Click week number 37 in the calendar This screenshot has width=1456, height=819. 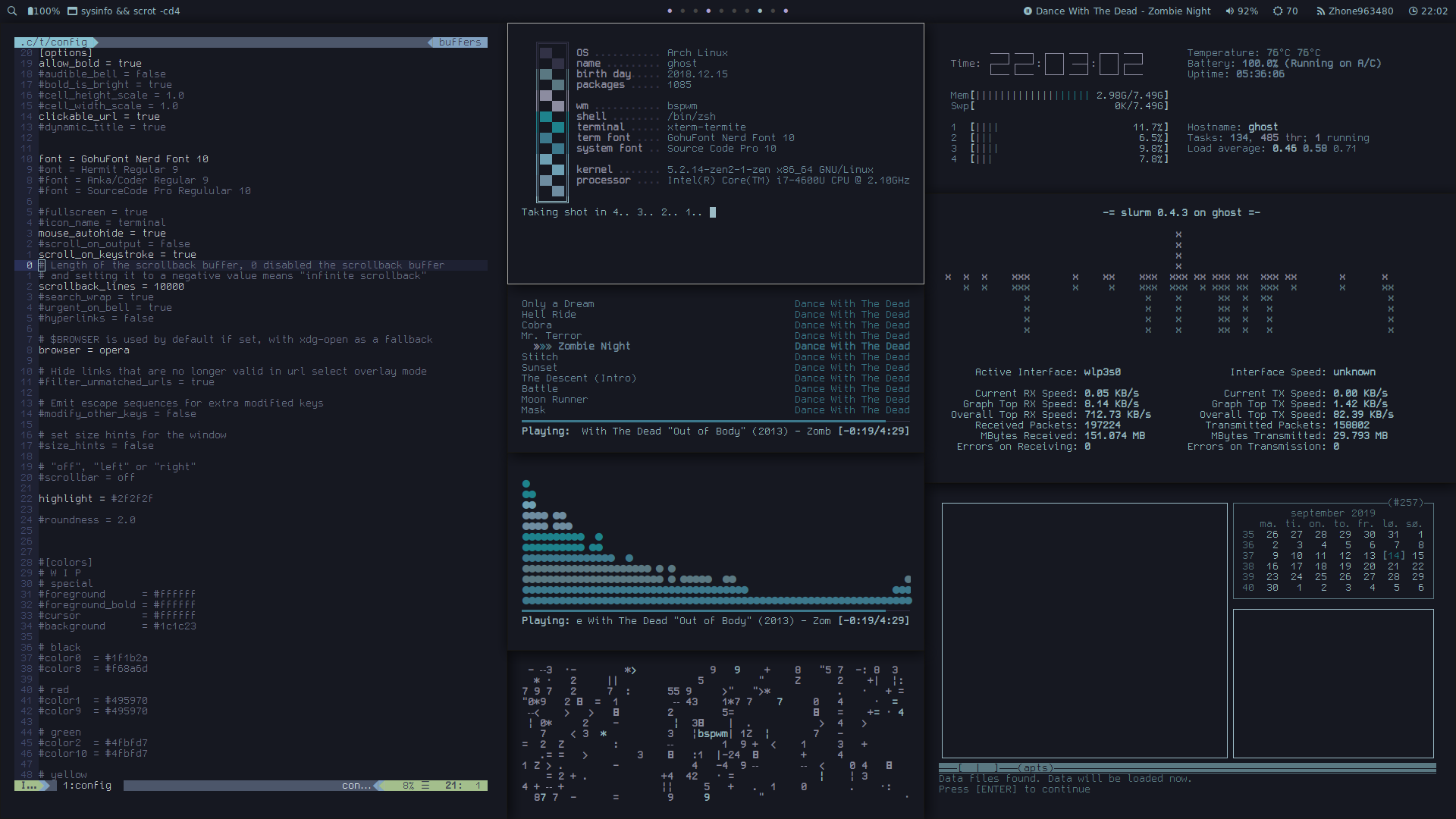[1247, 556]
